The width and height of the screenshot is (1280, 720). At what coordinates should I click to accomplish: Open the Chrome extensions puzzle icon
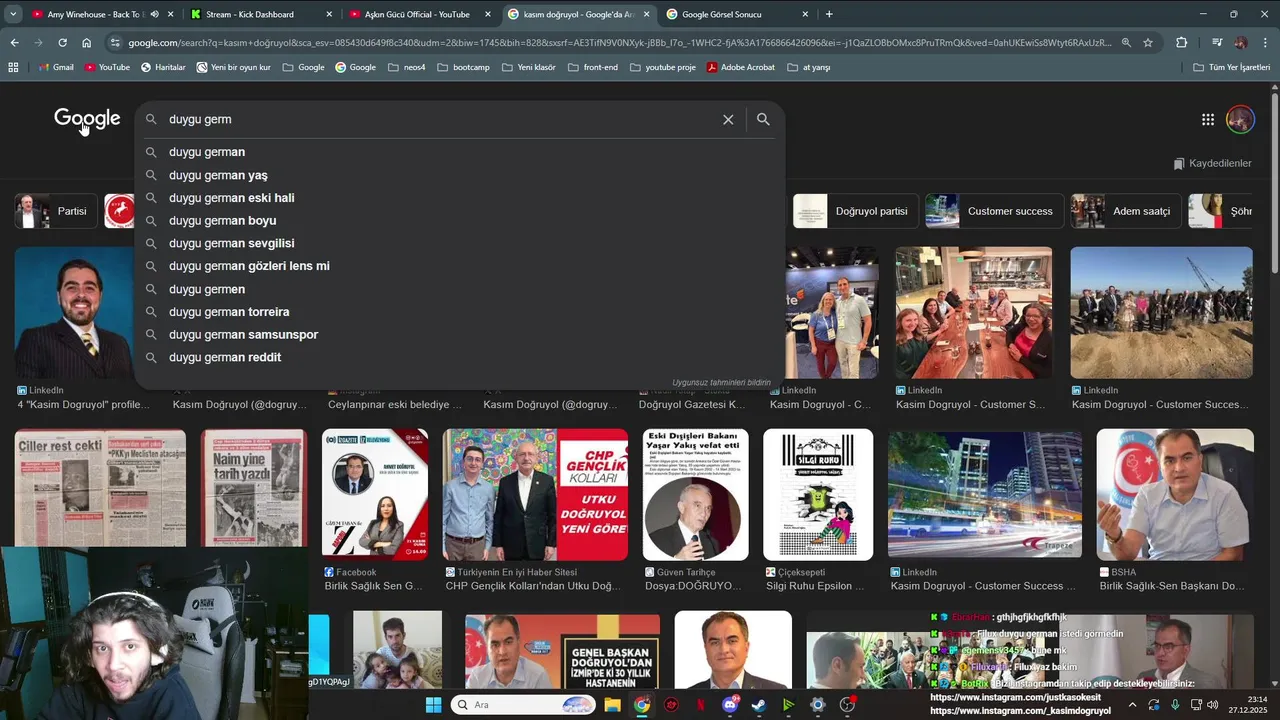click(x=1181, y=43)
